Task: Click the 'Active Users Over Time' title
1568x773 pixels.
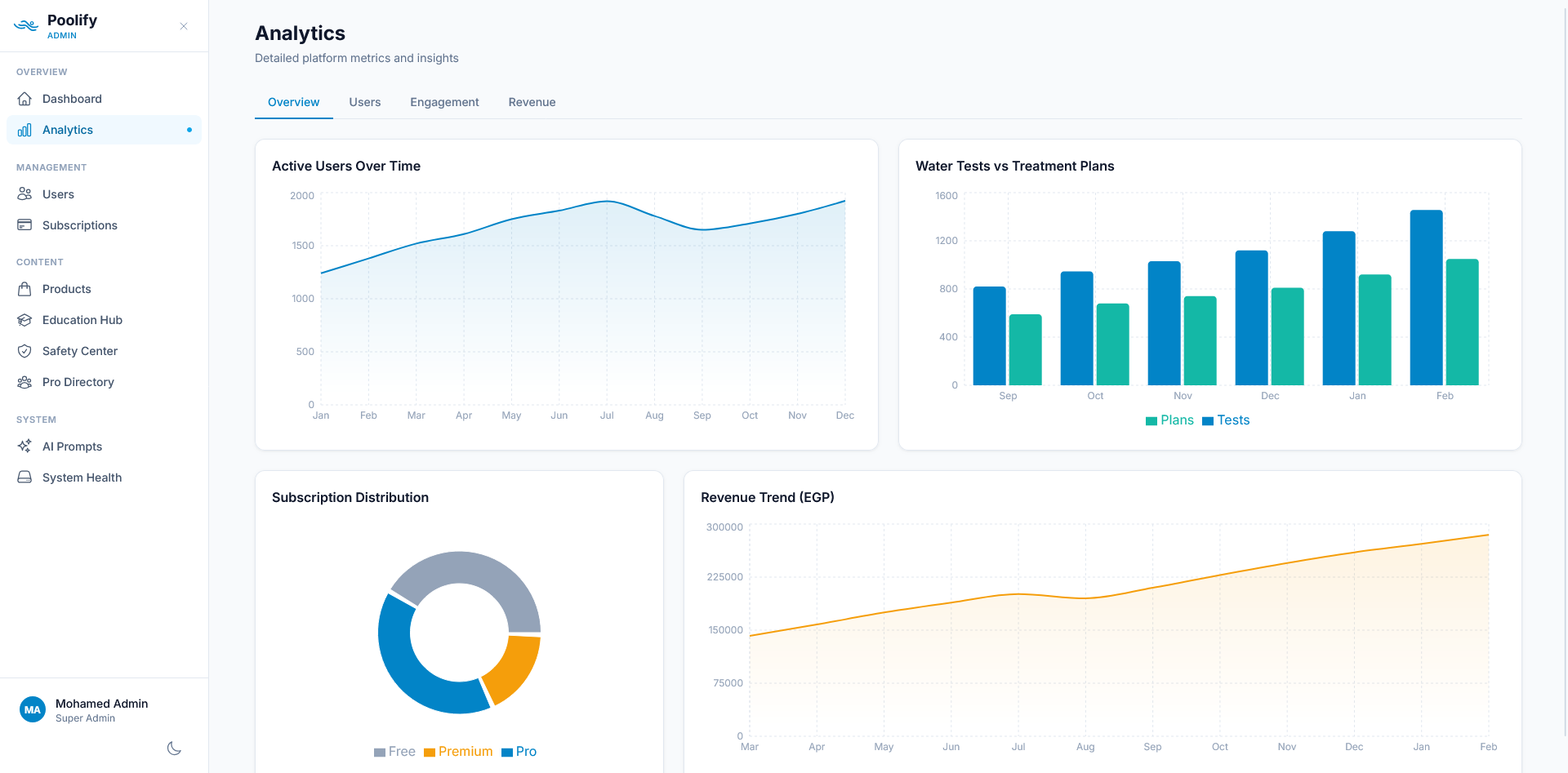Action: tap(346, 166)
